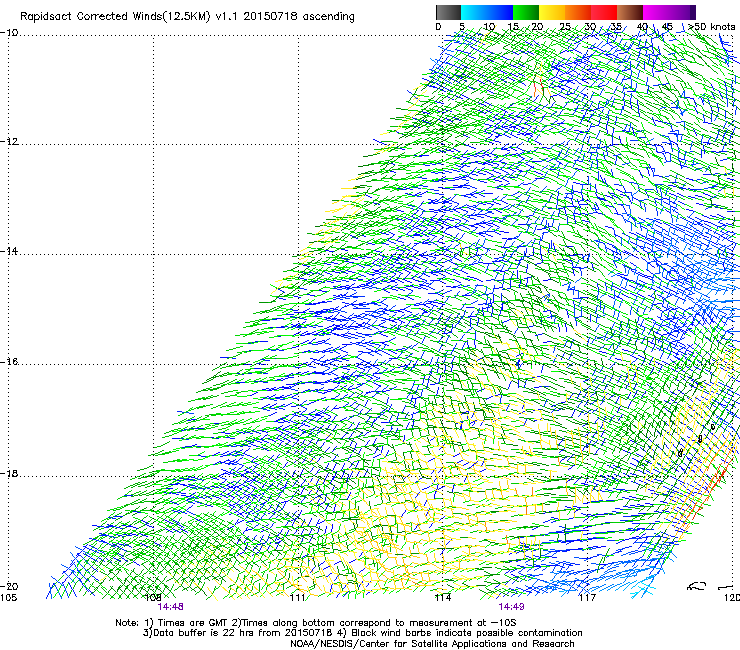The image size is (740, 650).
Task: Select the red 30-35 knots legend swatch
Action: pos(604,12)
